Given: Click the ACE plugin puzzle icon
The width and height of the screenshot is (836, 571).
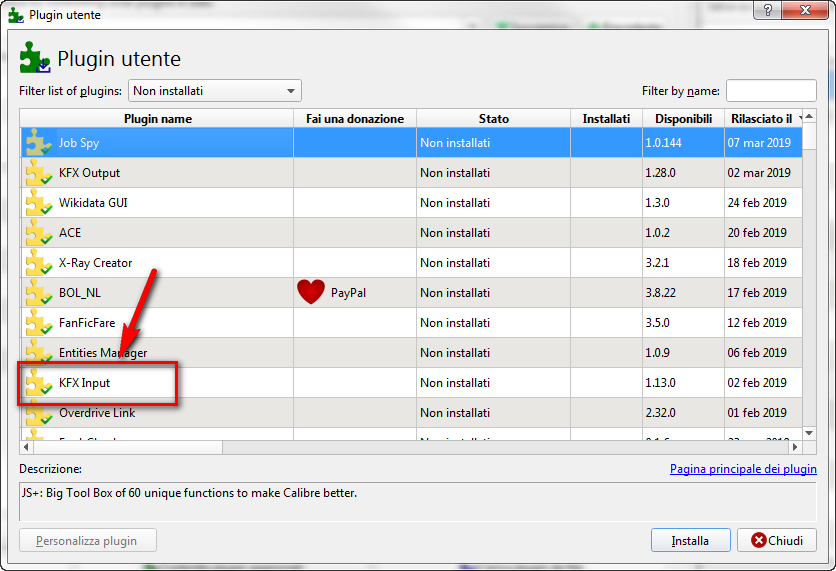Looking at the screenshot, I should [x=39, y=232].
